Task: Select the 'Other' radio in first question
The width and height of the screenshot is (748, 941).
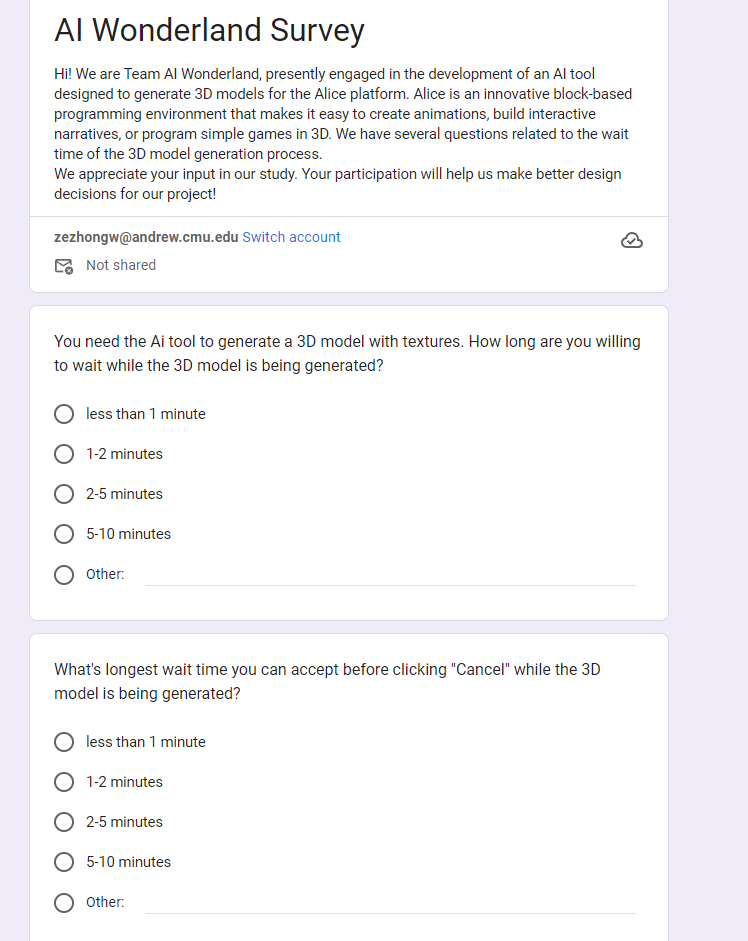Action: (x=64, y=575)
